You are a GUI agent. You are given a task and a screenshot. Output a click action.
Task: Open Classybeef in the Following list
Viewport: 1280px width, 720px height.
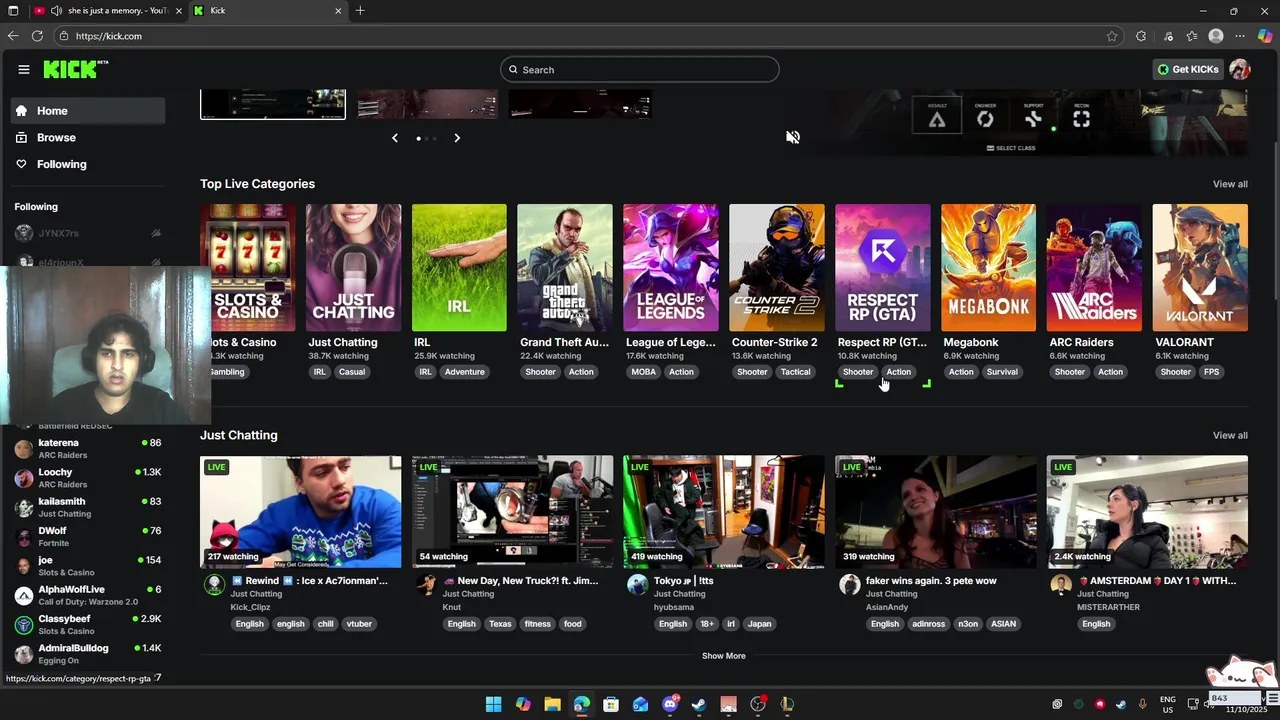pyautogui.click(x=87, y=624)
